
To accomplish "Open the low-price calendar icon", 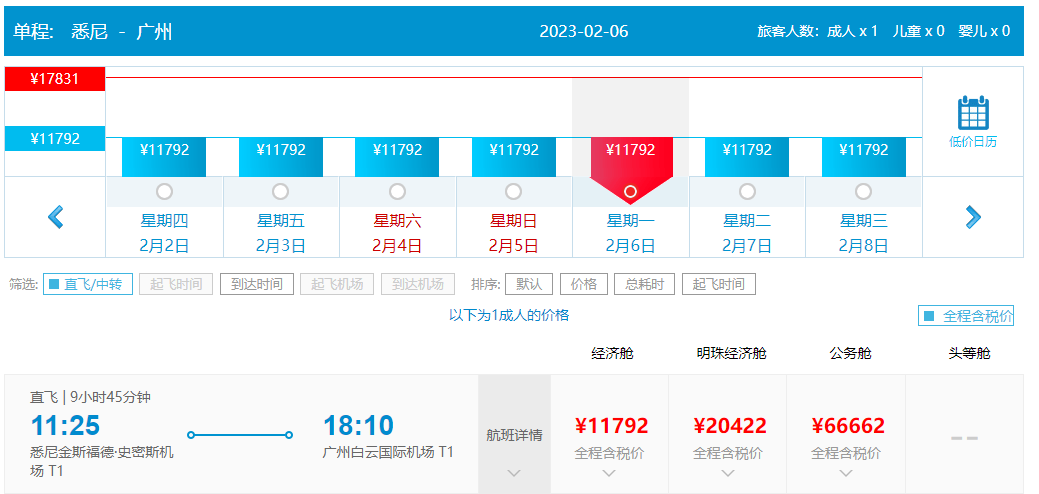I will 972,121.
